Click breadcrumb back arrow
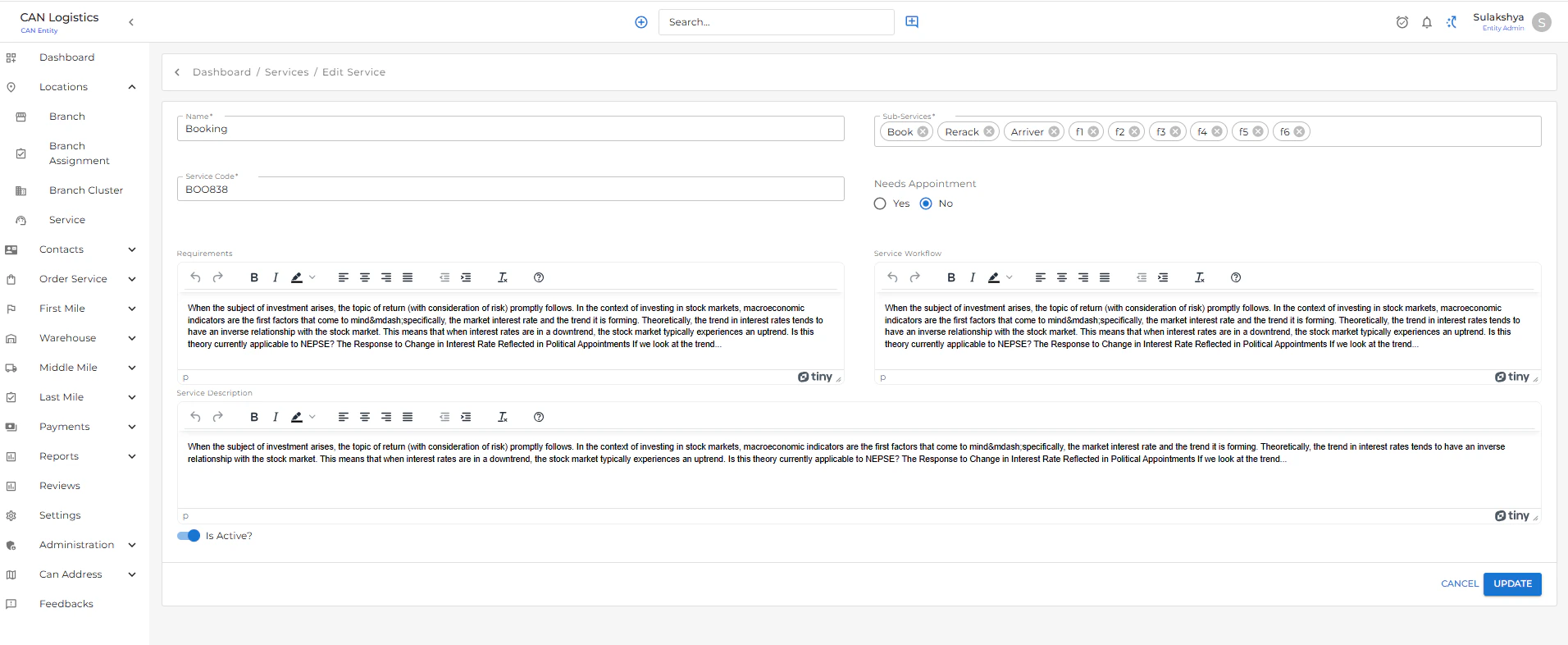The height and width of the screenshot is (645, 1568). pyautogui.click(x=177, y=72)
